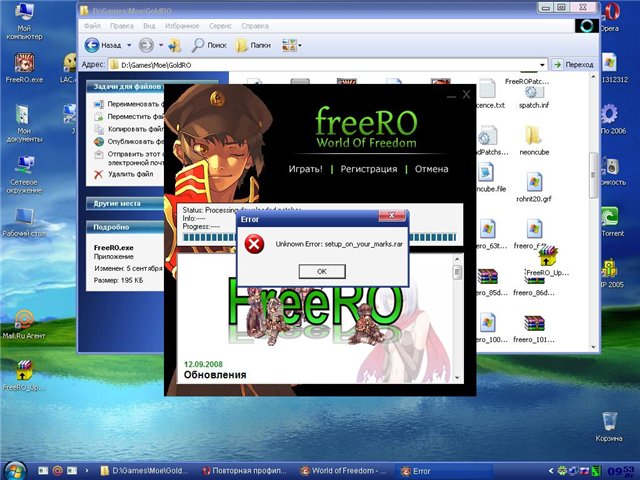Click Explorer file list scrollbar down arrow
Image resolution: width=640 pixels, height=480 pixels.
tap(594, 347)
